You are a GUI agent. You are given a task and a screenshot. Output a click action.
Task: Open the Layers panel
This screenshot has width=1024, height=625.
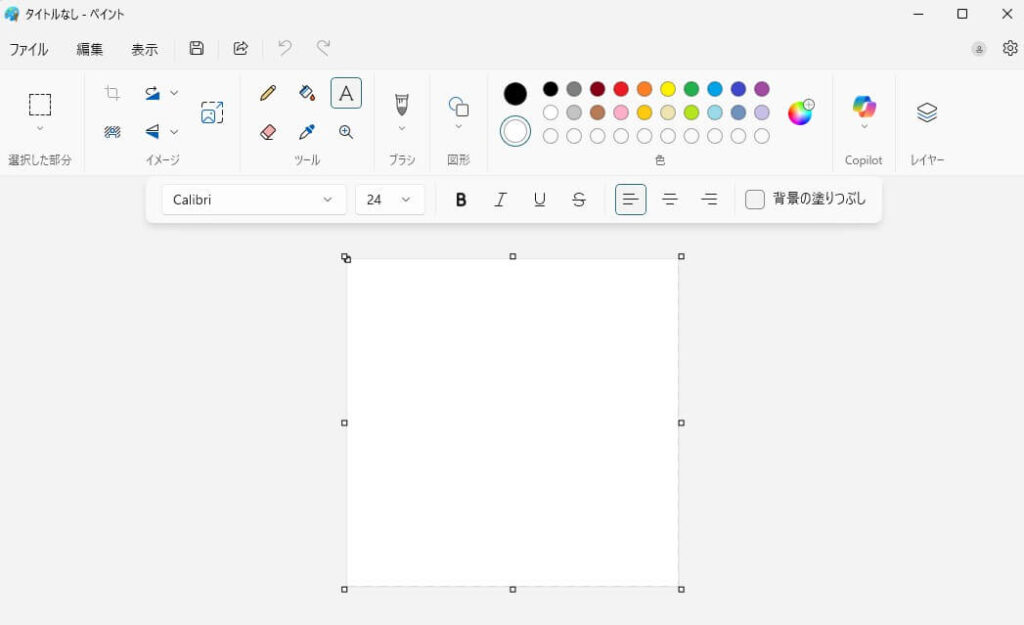pos(927,113)
